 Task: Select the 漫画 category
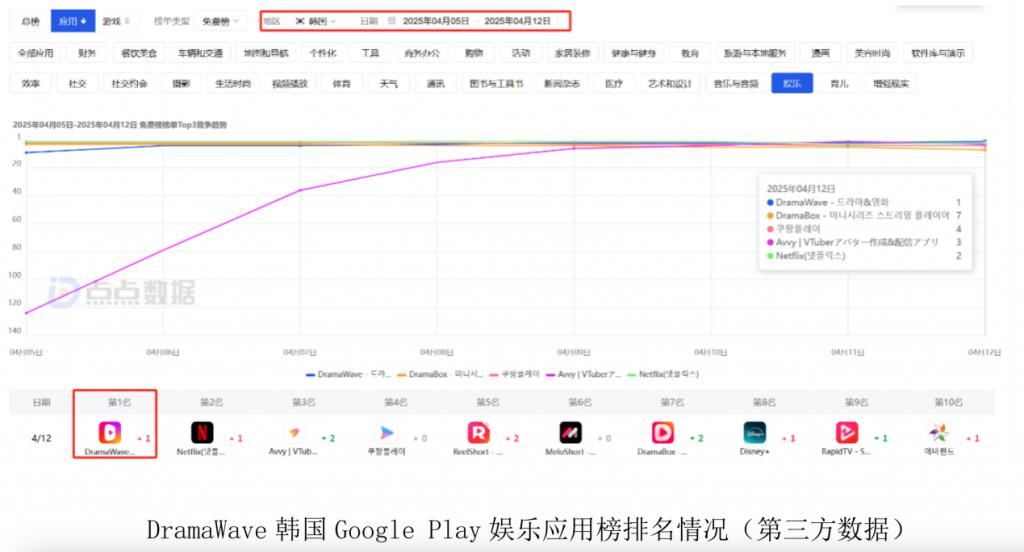pos(821,53)
